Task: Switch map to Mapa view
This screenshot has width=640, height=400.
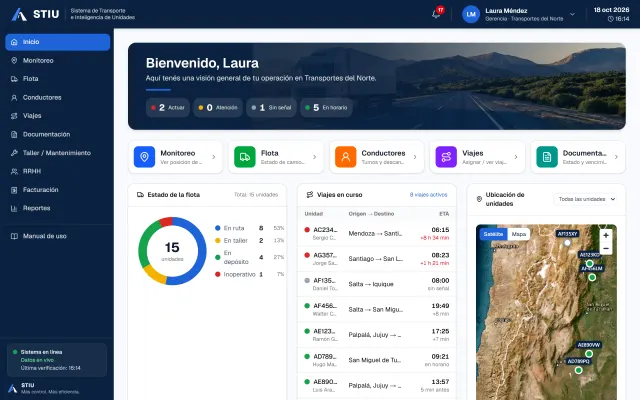Action: click(519, 234)
